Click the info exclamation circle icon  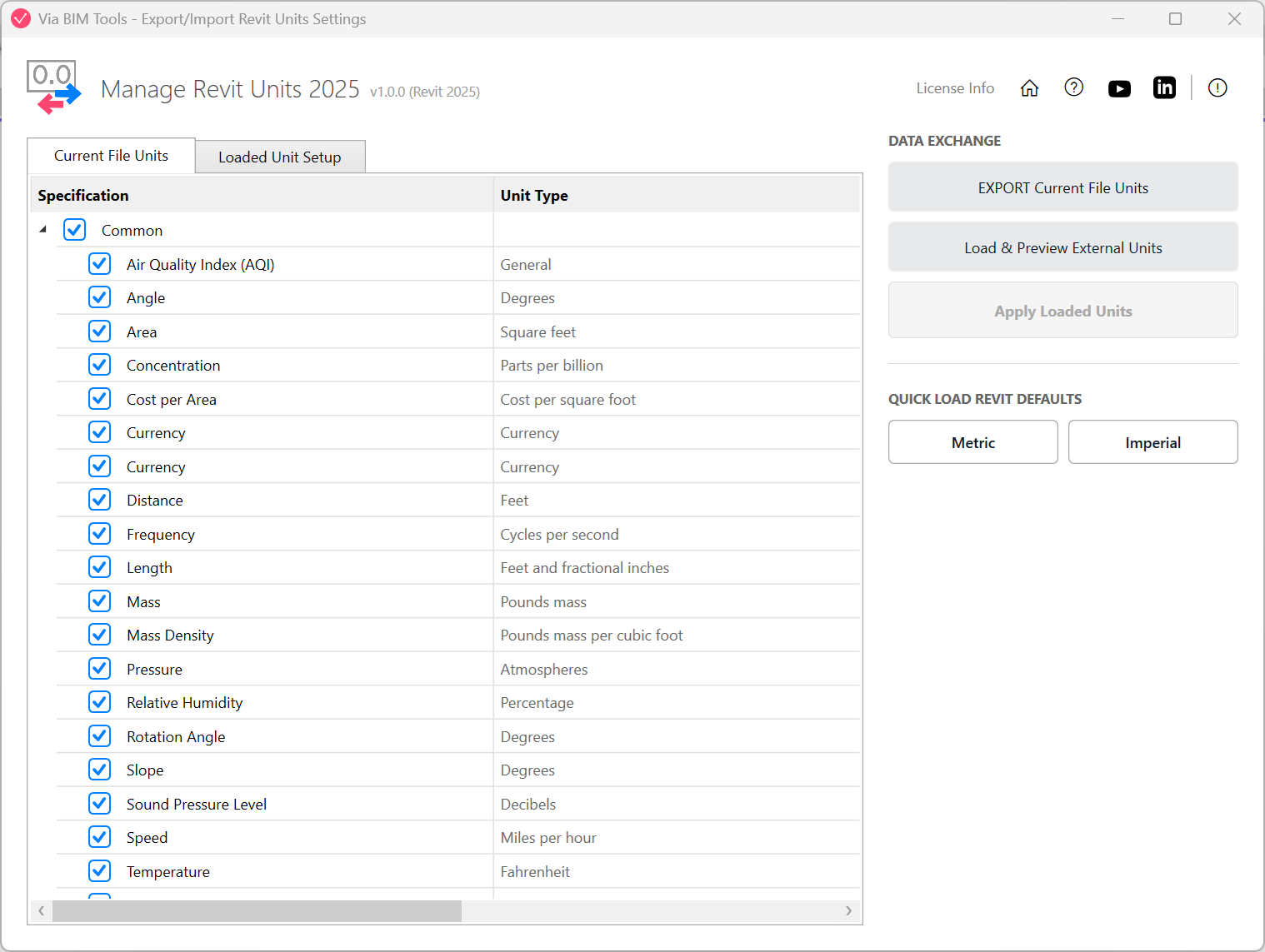click(x=1217, y=87)
